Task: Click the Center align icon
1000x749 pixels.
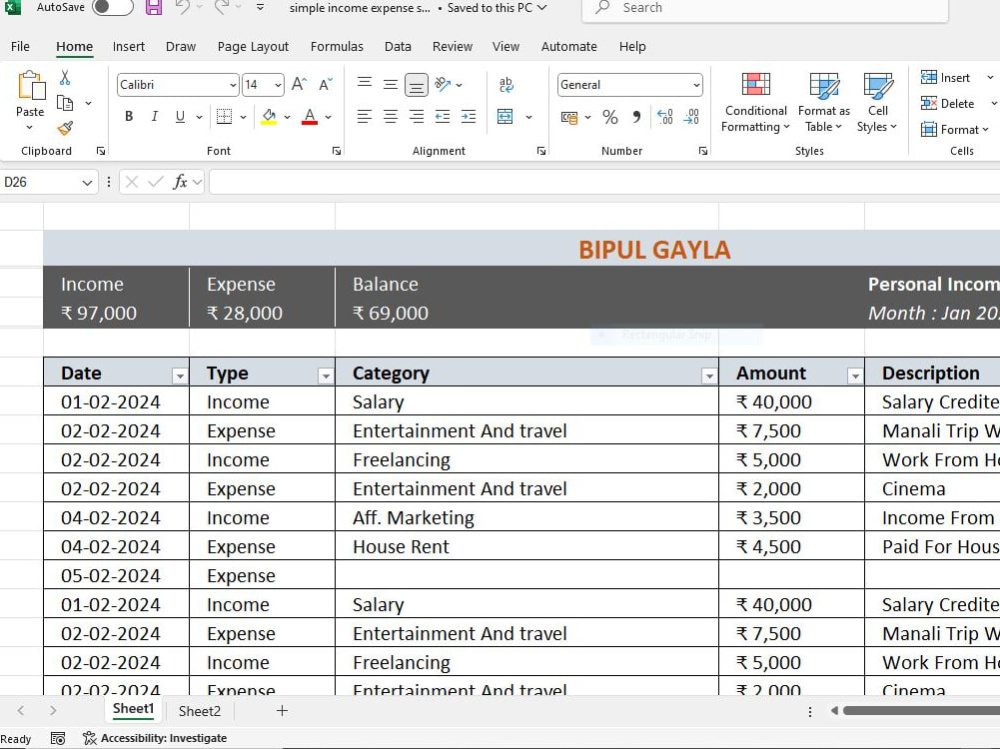Action: pos(390,117)
